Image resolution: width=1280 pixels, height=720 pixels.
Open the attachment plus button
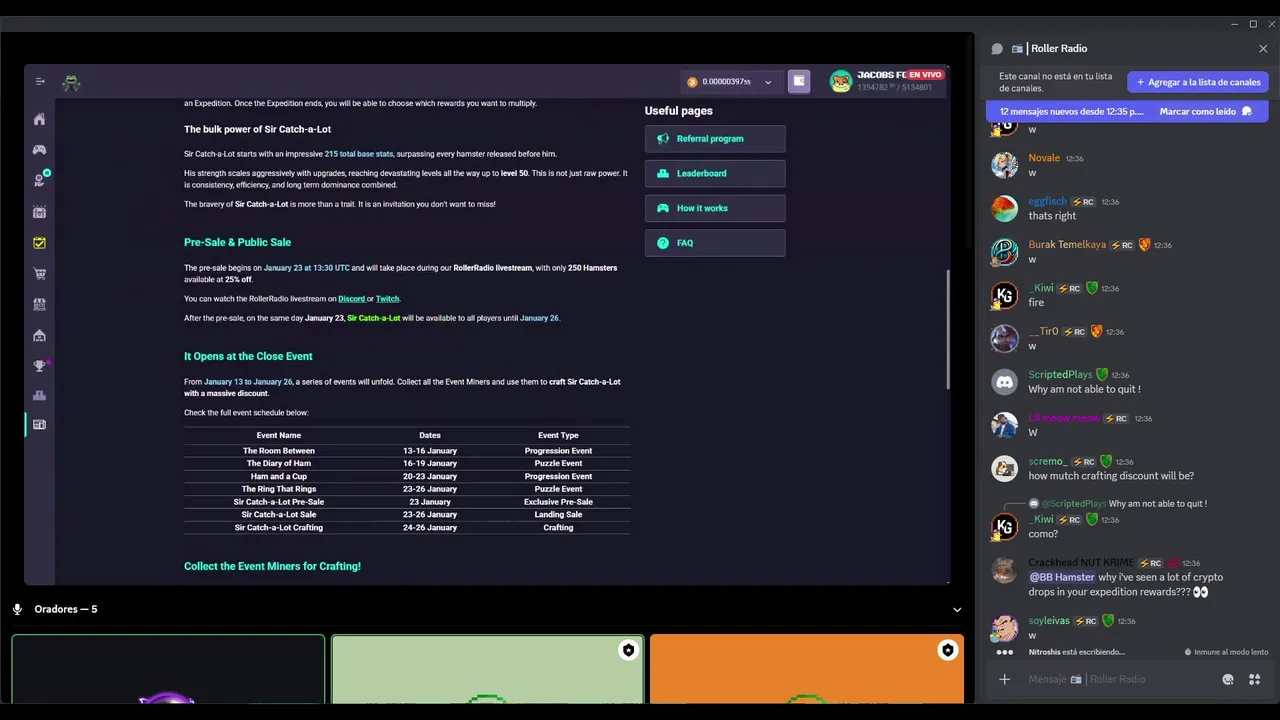pyautogui.click(x=1004, y=679)
